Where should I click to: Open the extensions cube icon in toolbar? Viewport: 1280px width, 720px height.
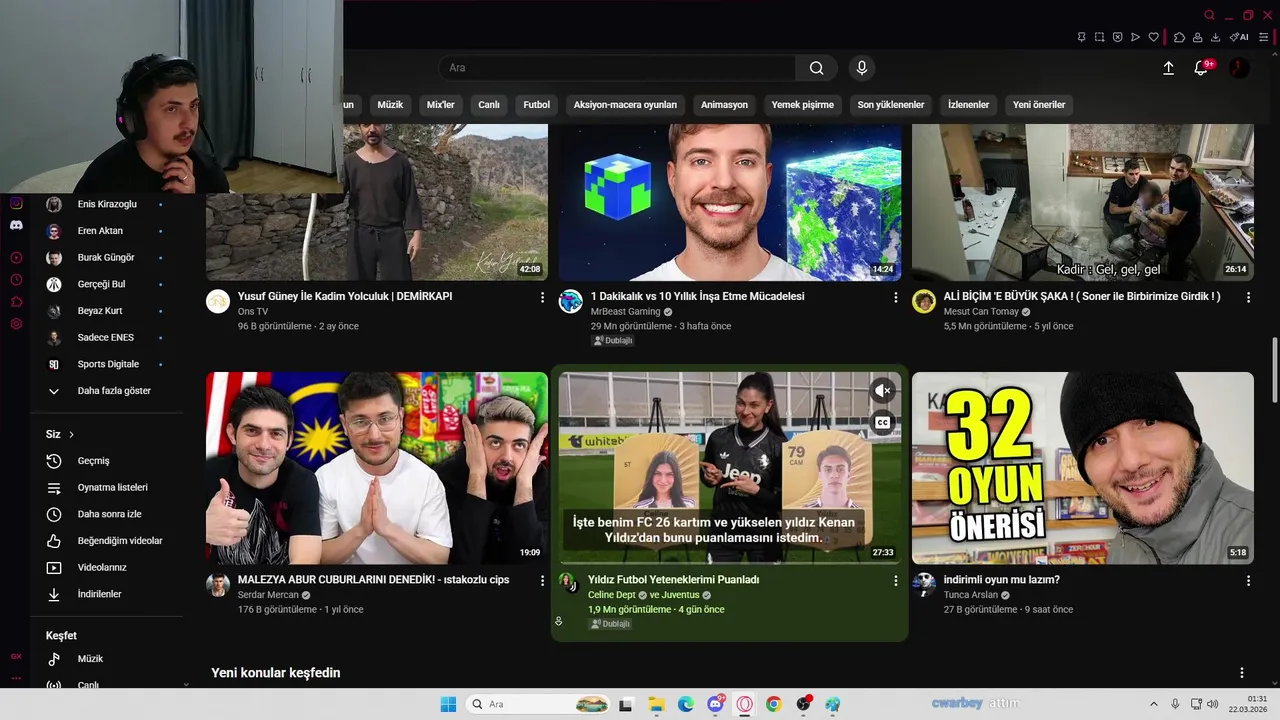point(1179,37)
